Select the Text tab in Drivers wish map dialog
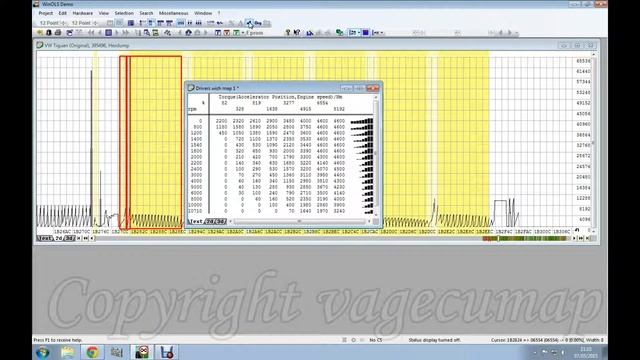 [x=196, y=221]
